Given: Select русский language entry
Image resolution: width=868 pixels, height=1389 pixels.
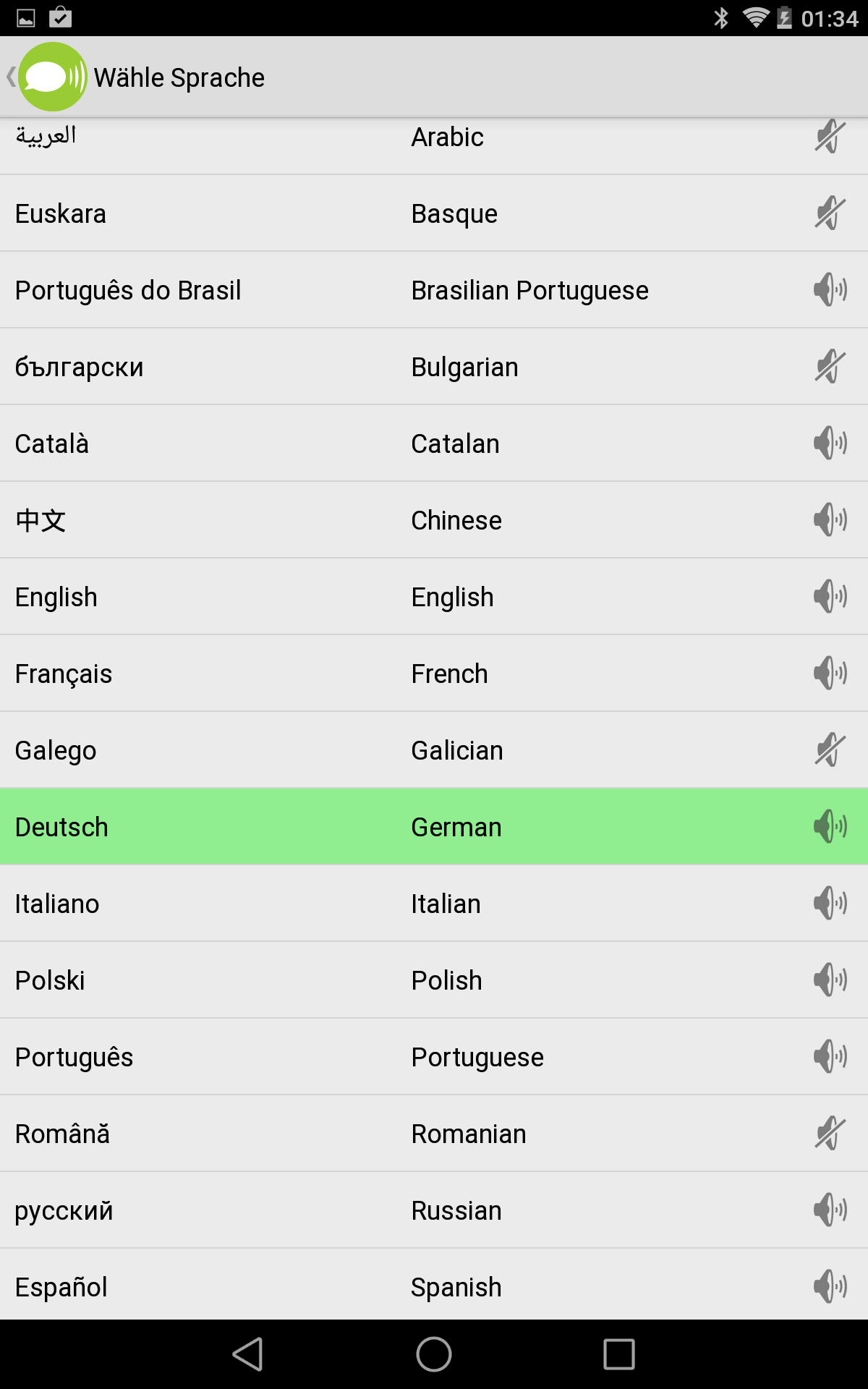Looking at the screenshot, I should point(434,1210).
